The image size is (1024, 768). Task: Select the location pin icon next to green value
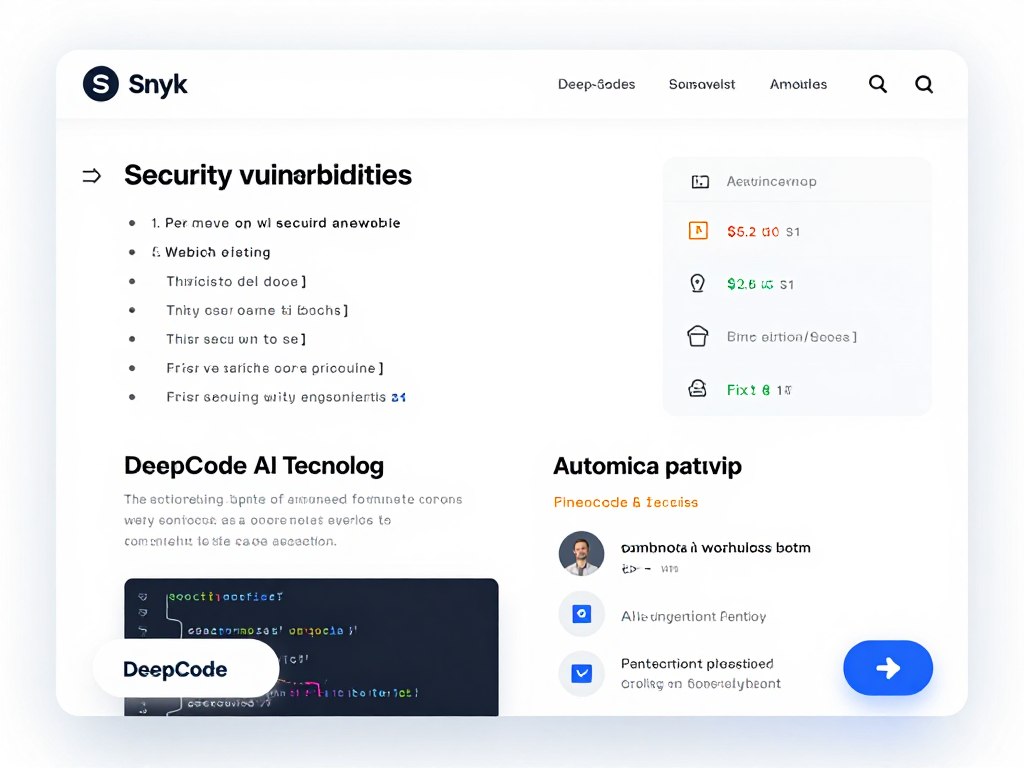point(698,283)
